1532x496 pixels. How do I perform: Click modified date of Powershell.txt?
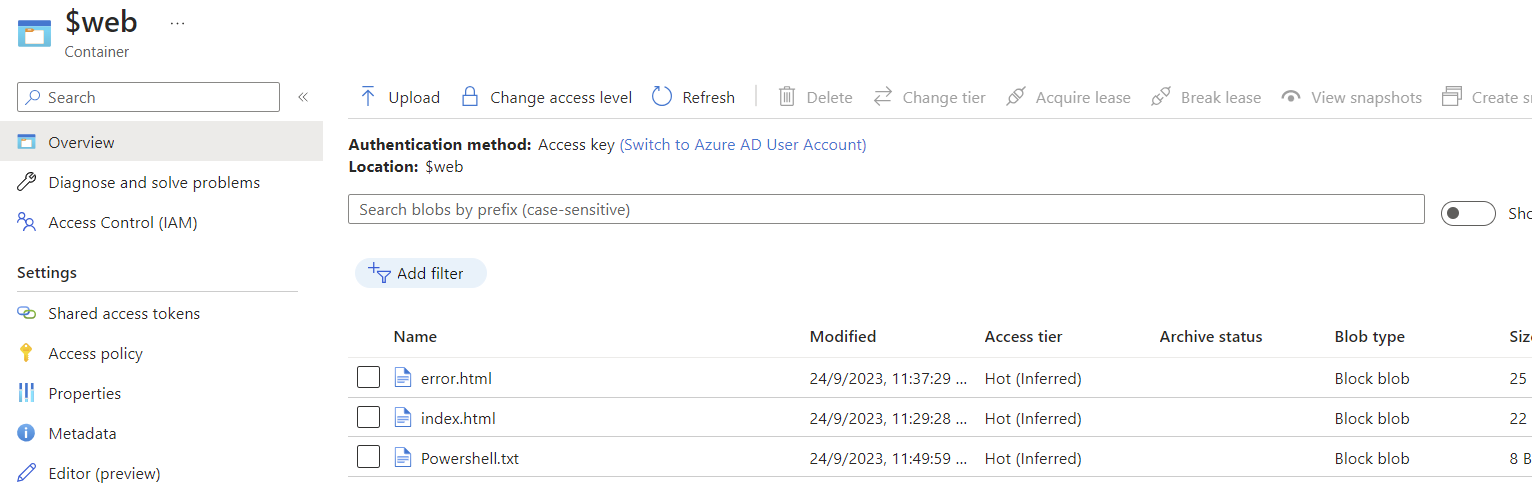[x=889, y=458]
